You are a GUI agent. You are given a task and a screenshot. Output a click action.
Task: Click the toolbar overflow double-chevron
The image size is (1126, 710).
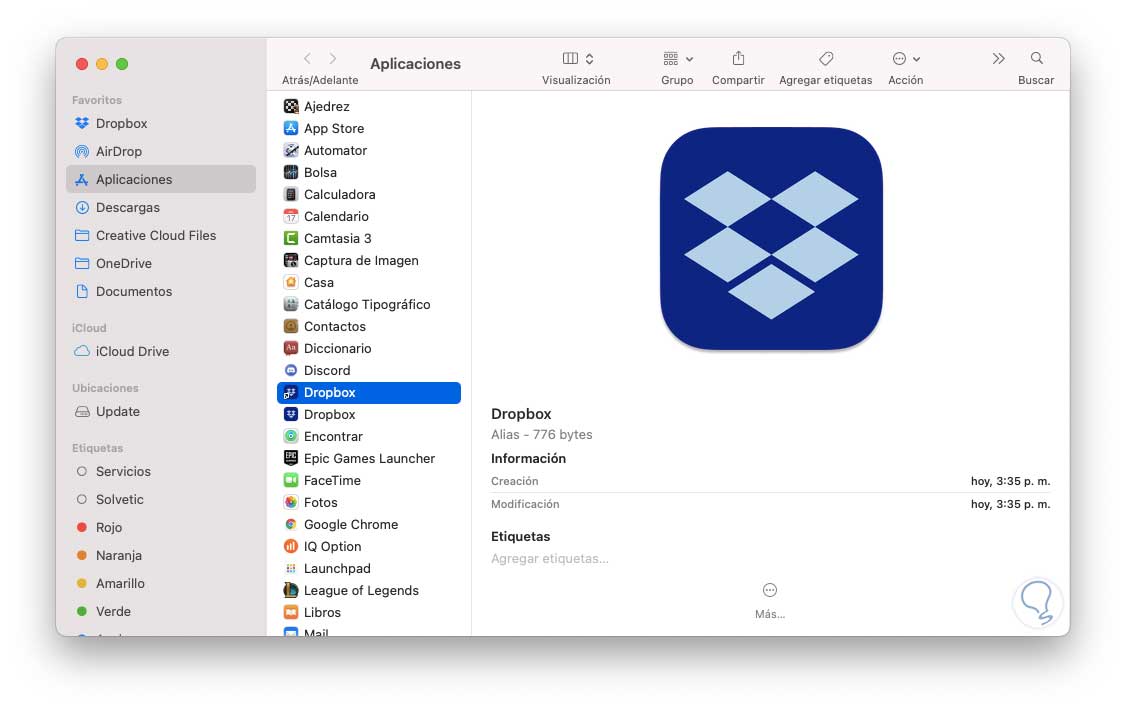[998, 59]
